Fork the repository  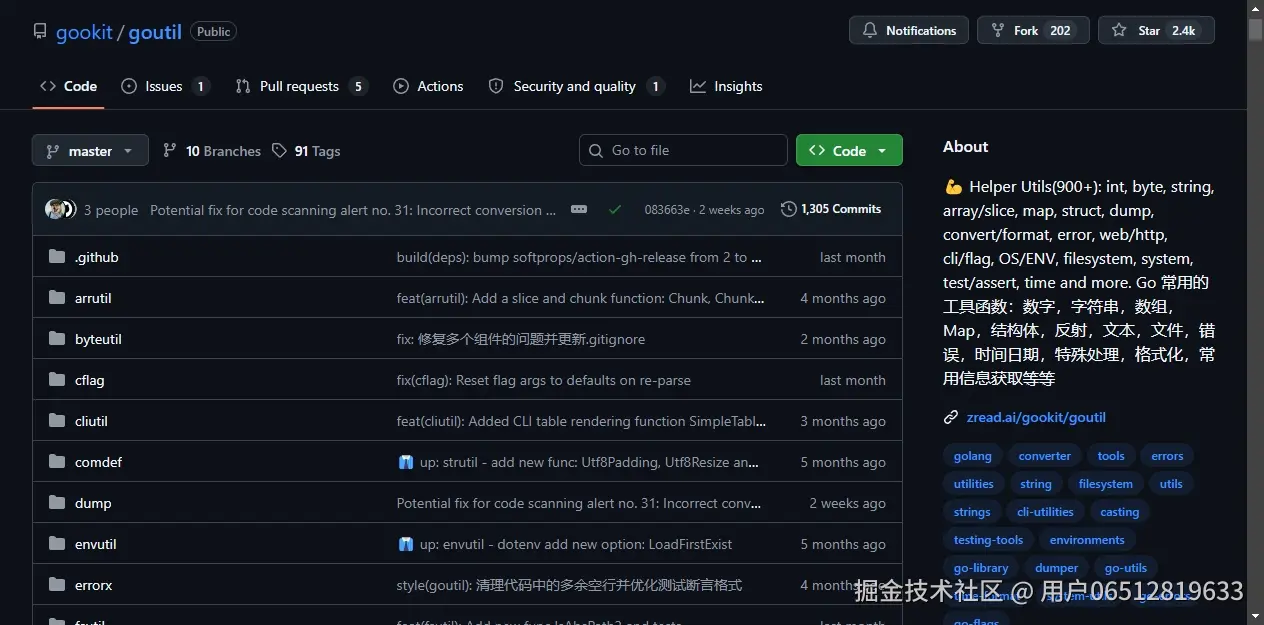(1032, 30)
